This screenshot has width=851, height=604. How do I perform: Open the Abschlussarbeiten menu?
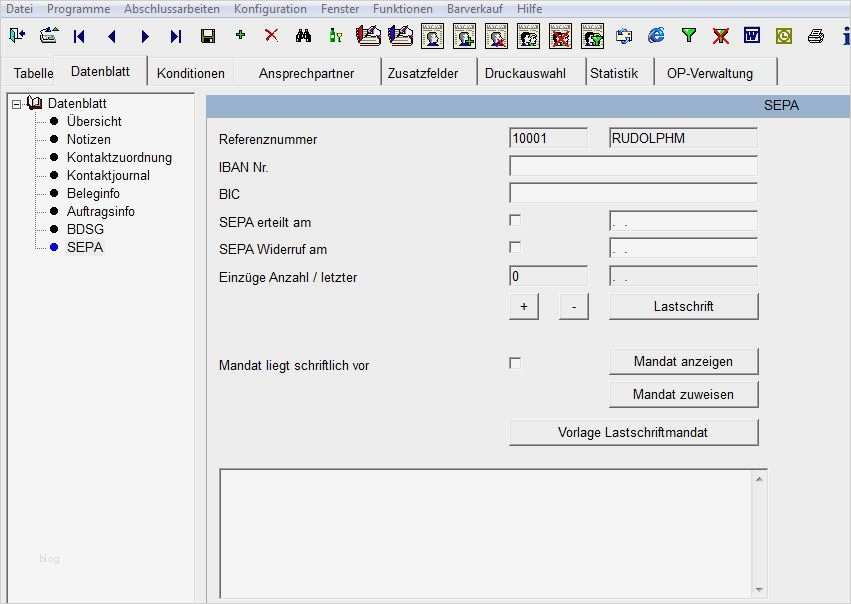click(x=172, y=8)
